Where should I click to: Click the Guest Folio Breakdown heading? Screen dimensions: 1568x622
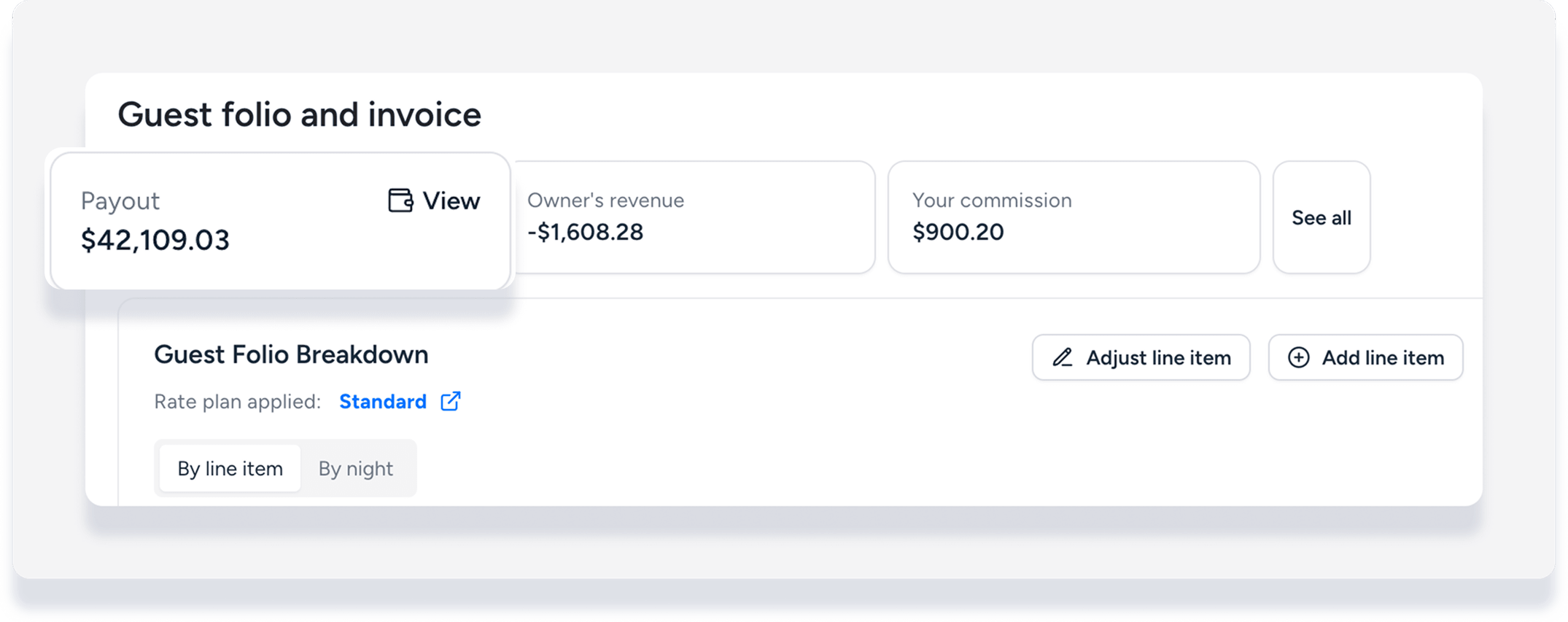(x=291, y=354)
